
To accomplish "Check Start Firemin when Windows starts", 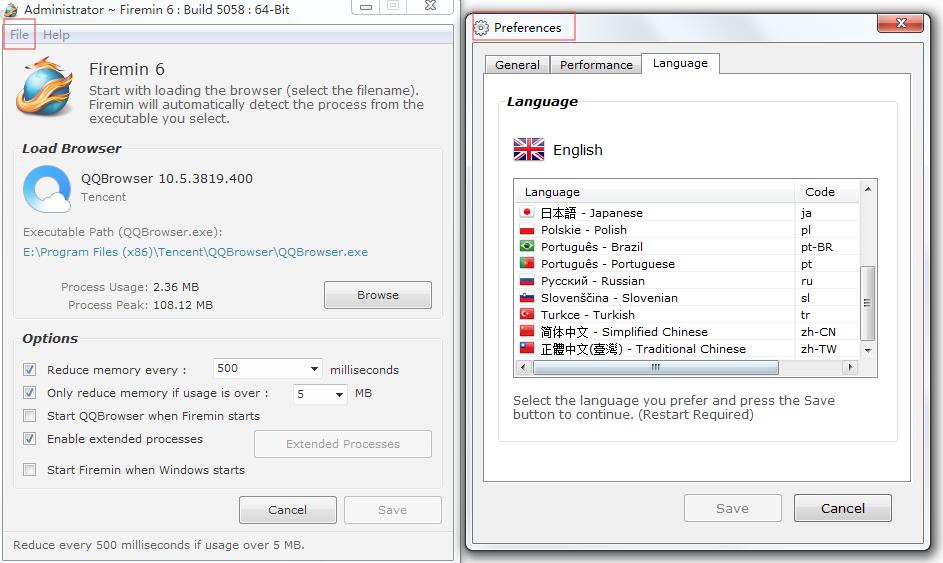I will pyautogui.click(x=29, y=470).
